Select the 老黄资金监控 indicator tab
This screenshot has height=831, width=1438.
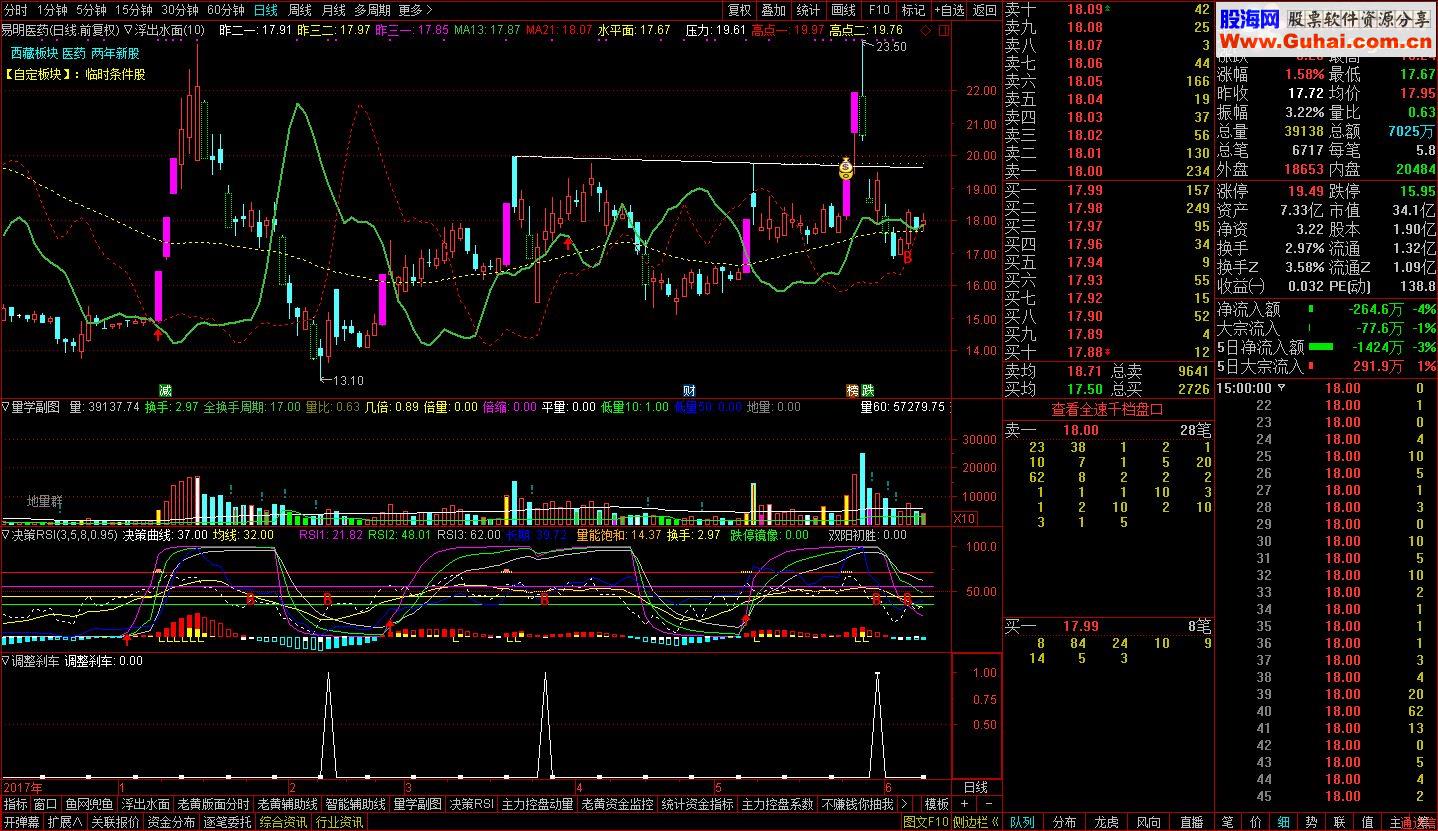(x=617, y=804)
